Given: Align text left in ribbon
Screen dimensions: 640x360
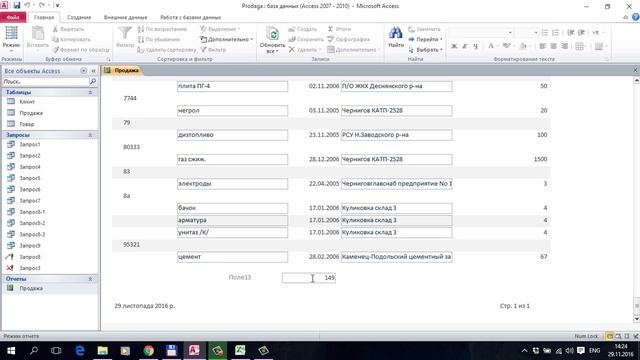Looking at the screenshot, I should click(542, 46).
